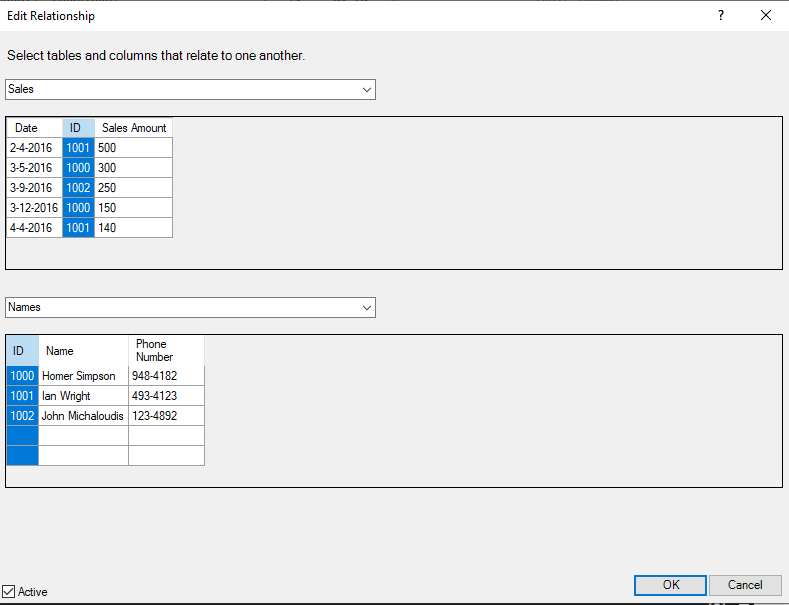Click ID 1001 in the 4-4-2016 row

click(78, 228)
